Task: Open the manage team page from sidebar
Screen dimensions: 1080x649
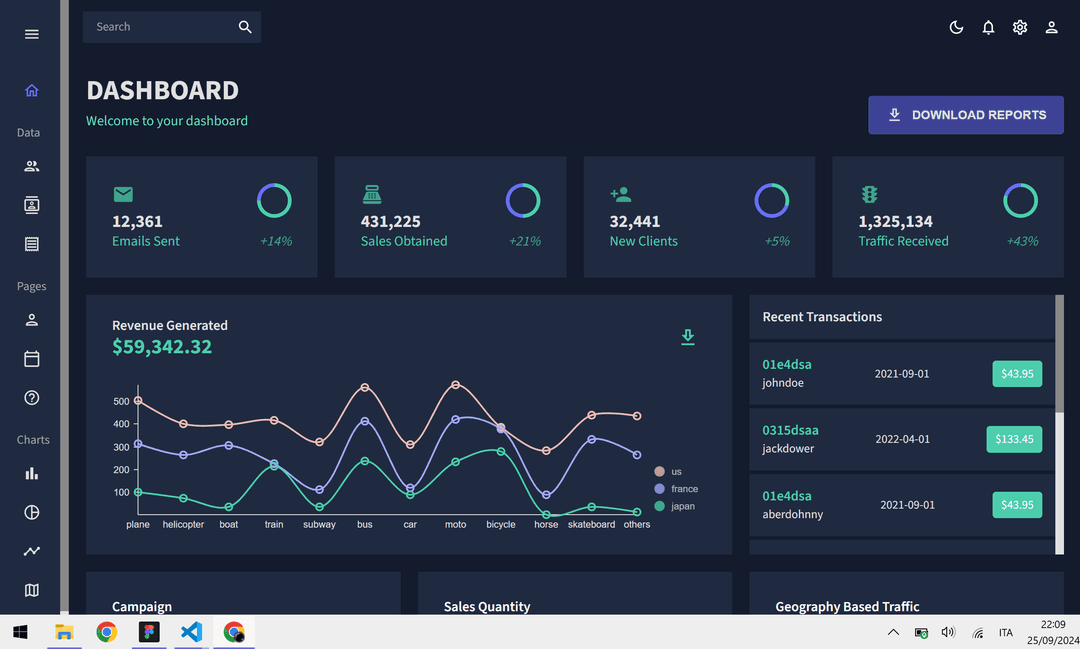Action: (x=31, y=166)
